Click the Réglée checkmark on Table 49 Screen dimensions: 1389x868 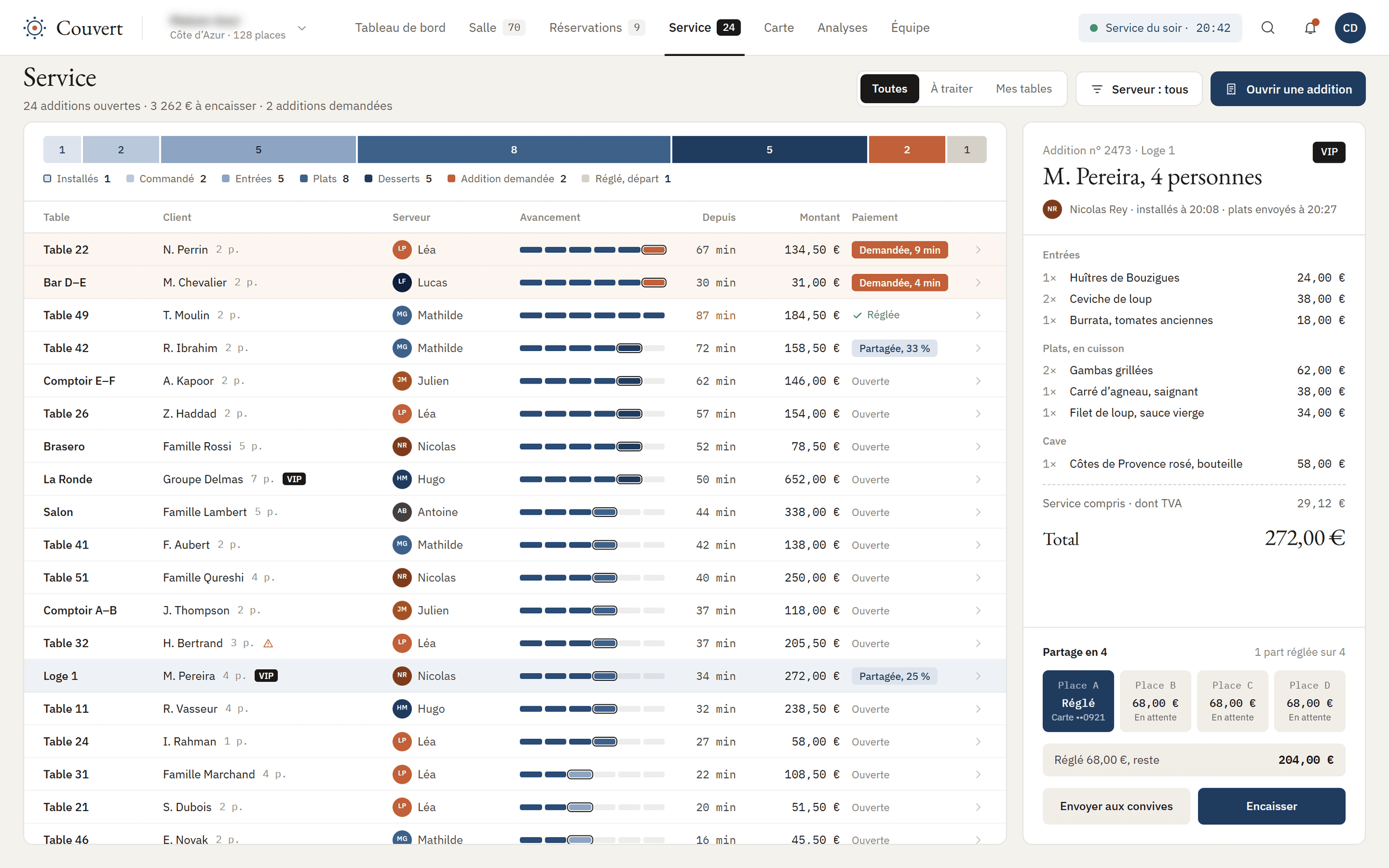point(857,315)
